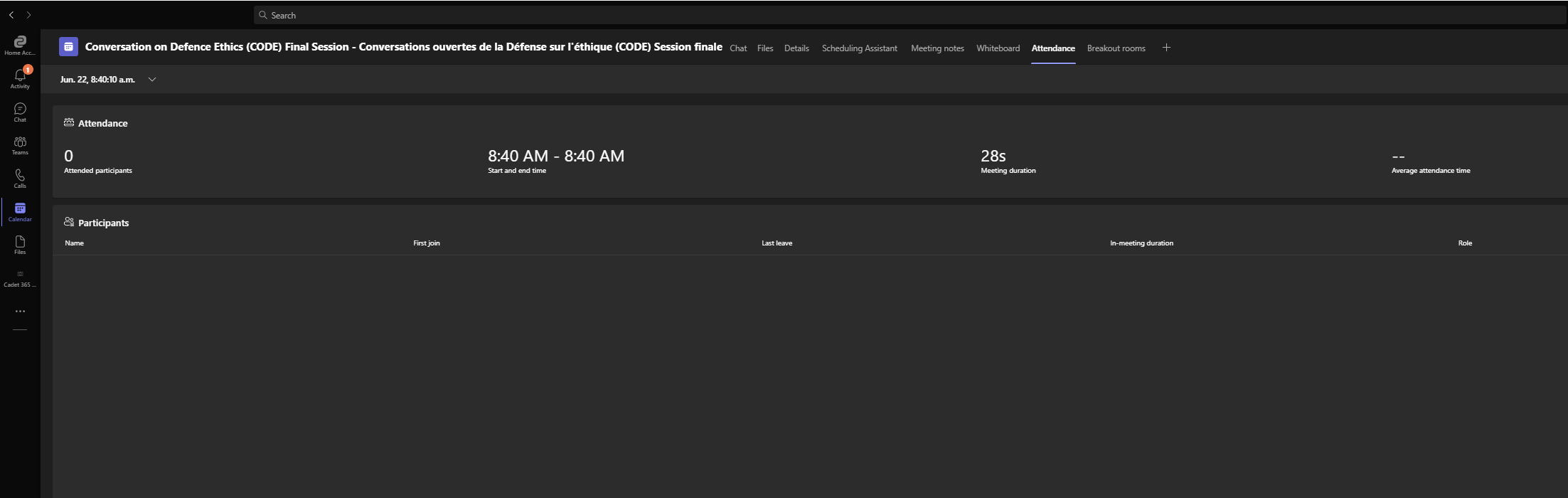Open the Breakout rooms tab
This screenshot has height=498, width=1568.
coord(1116,48)
